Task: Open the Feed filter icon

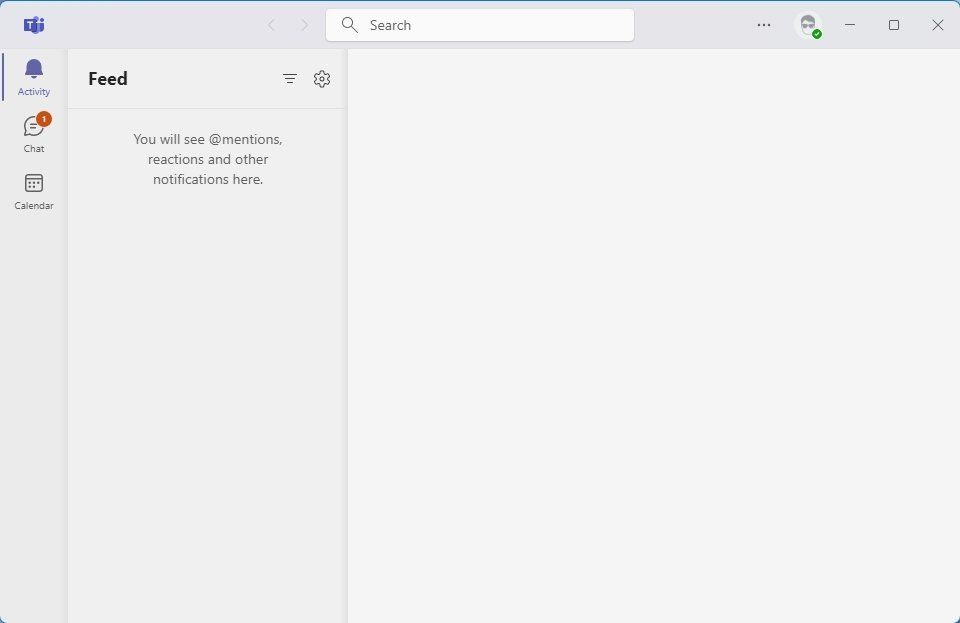Action: 289,78
